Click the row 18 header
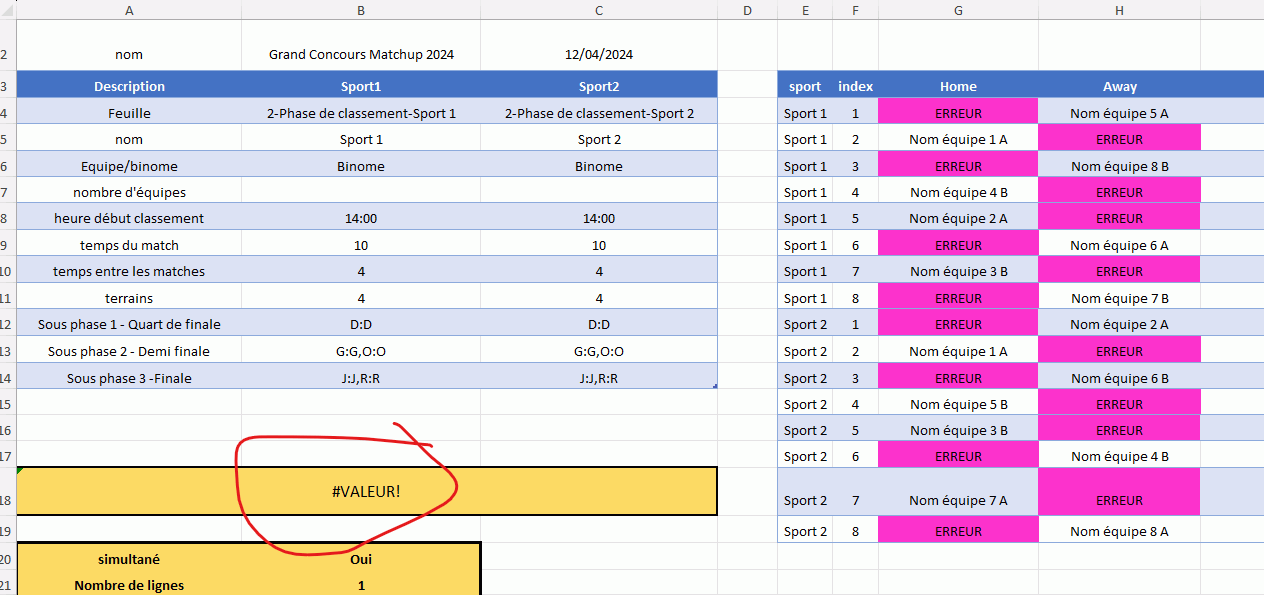Viewport: 1264px width, 595px height. click(7, 491)
